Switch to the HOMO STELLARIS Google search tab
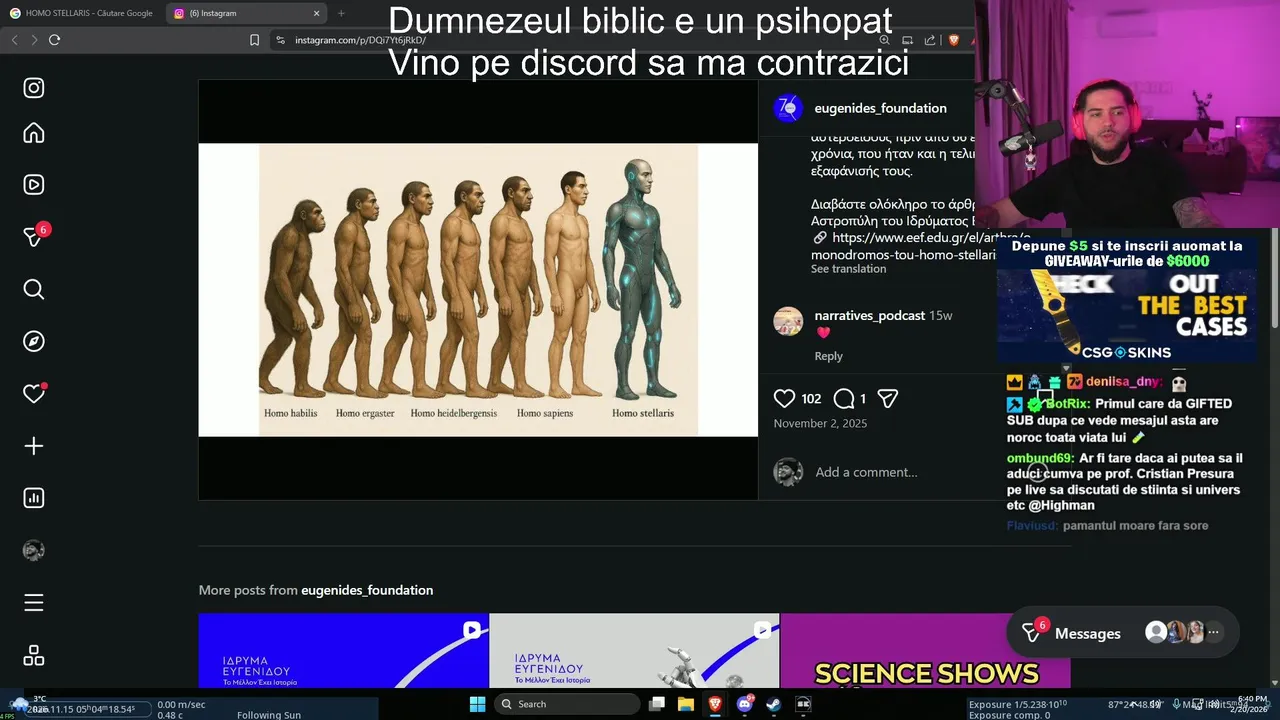The image size is (1280, 720). pyautogui.click(x=82, y=13)
